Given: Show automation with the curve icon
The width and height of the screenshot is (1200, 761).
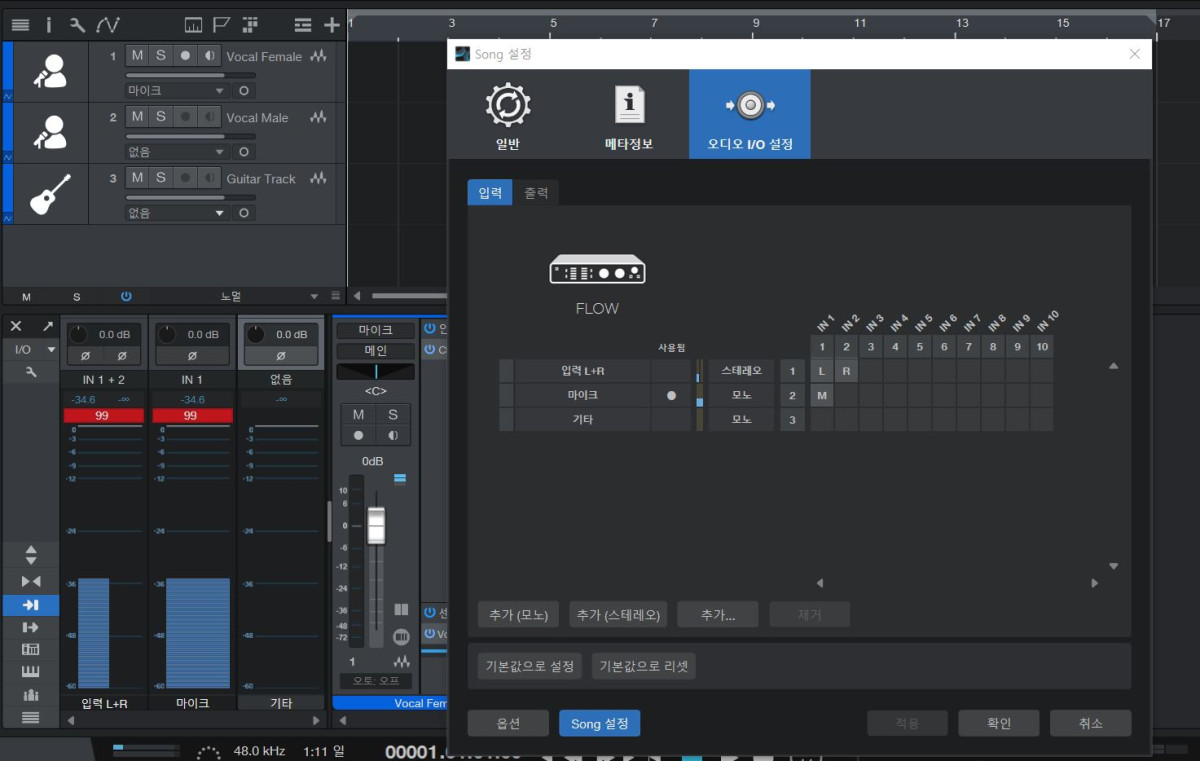Looking at the screenshot, I should point(107,25).
